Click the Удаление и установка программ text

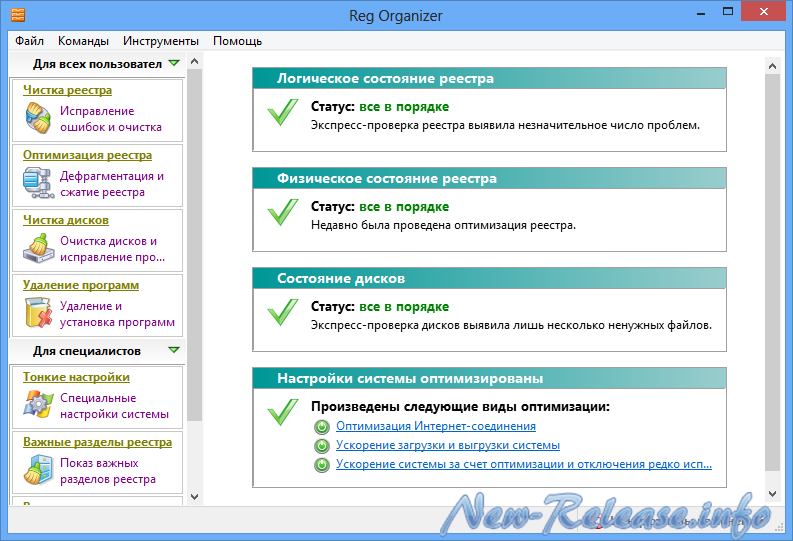117,314
